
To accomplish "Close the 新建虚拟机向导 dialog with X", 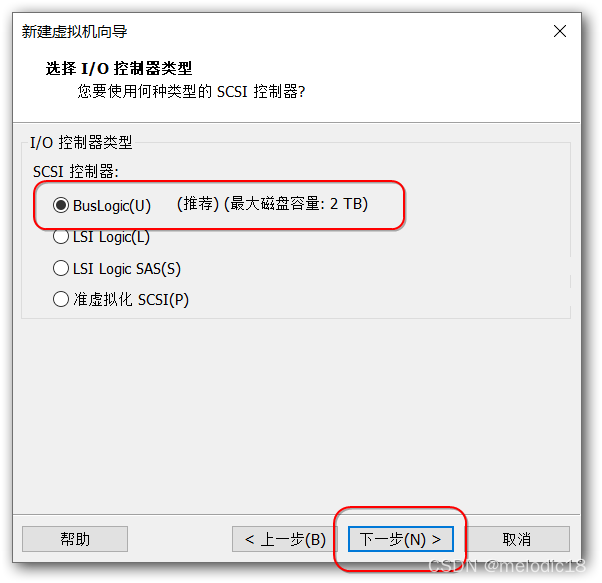I will tap(560, 31).
